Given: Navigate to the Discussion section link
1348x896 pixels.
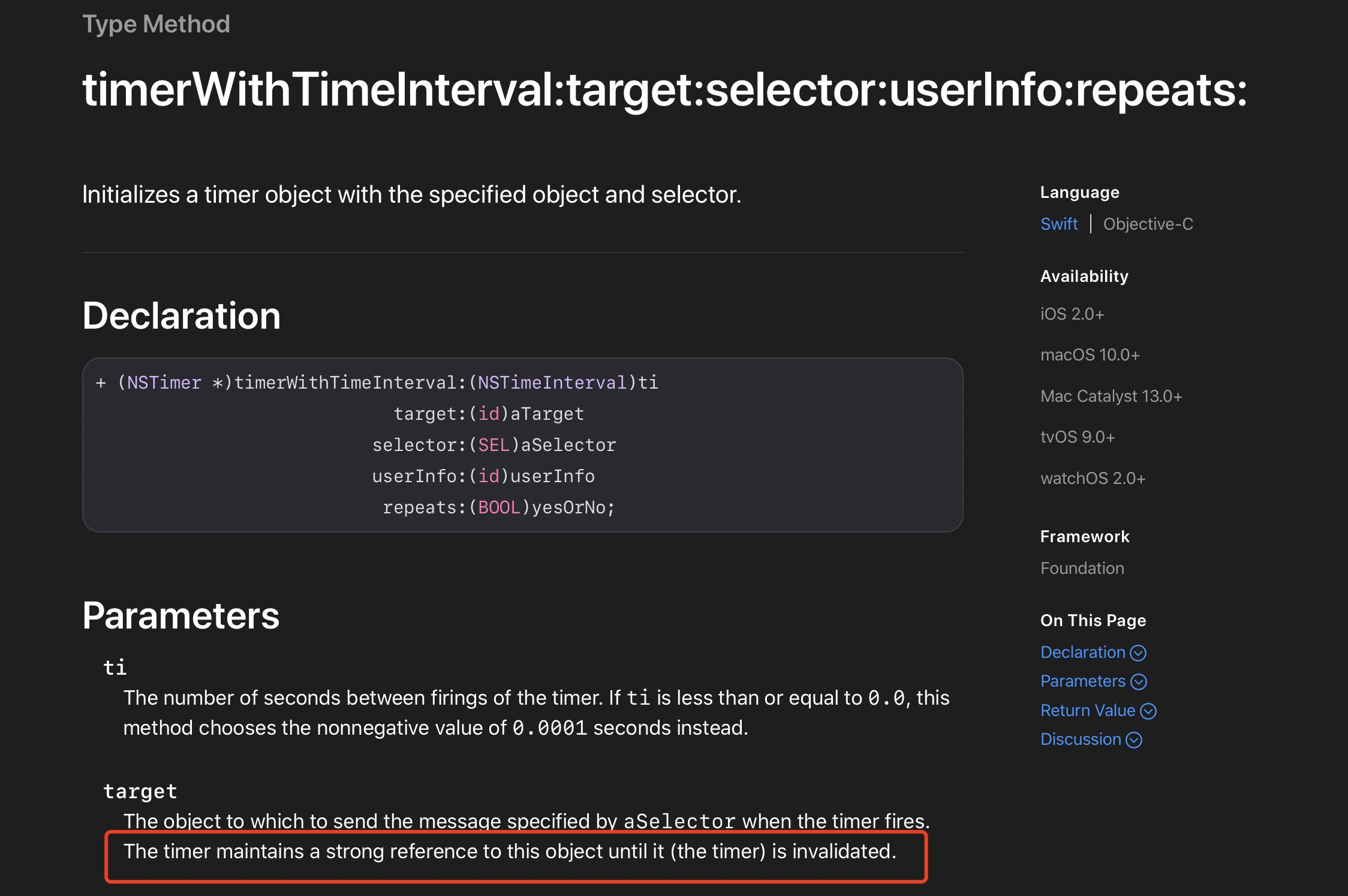Looking at the screenshot, I should (1080, 739).
